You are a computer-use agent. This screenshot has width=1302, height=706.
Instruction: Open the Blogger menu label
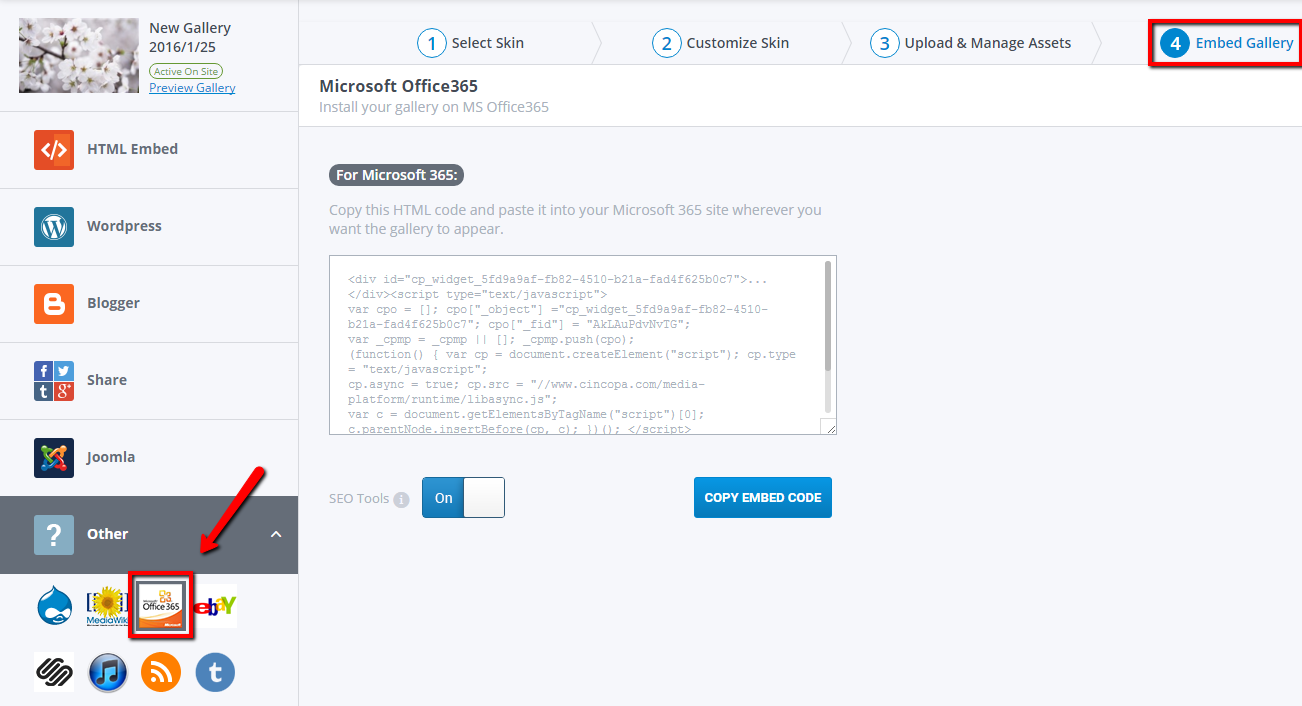113,303
